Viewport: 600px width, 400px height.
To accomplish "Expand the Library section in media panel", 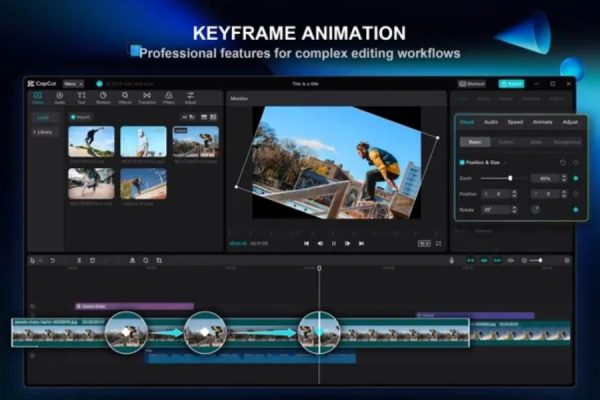I will pyautogui.click(x=44, y=132).
